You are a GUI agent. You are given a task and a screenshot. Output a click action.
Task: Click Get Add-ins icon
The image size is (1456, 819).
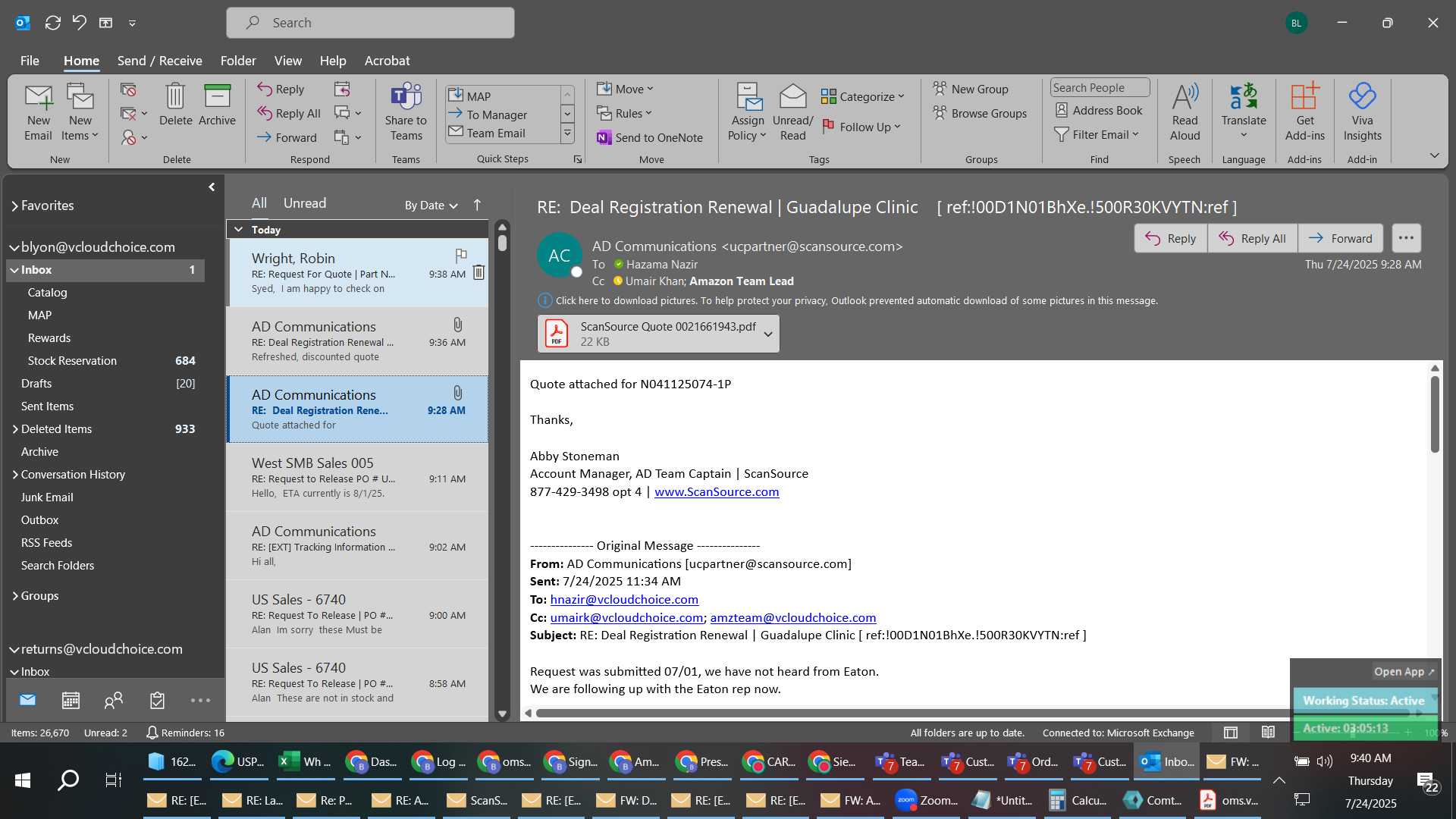(1304, 112)
